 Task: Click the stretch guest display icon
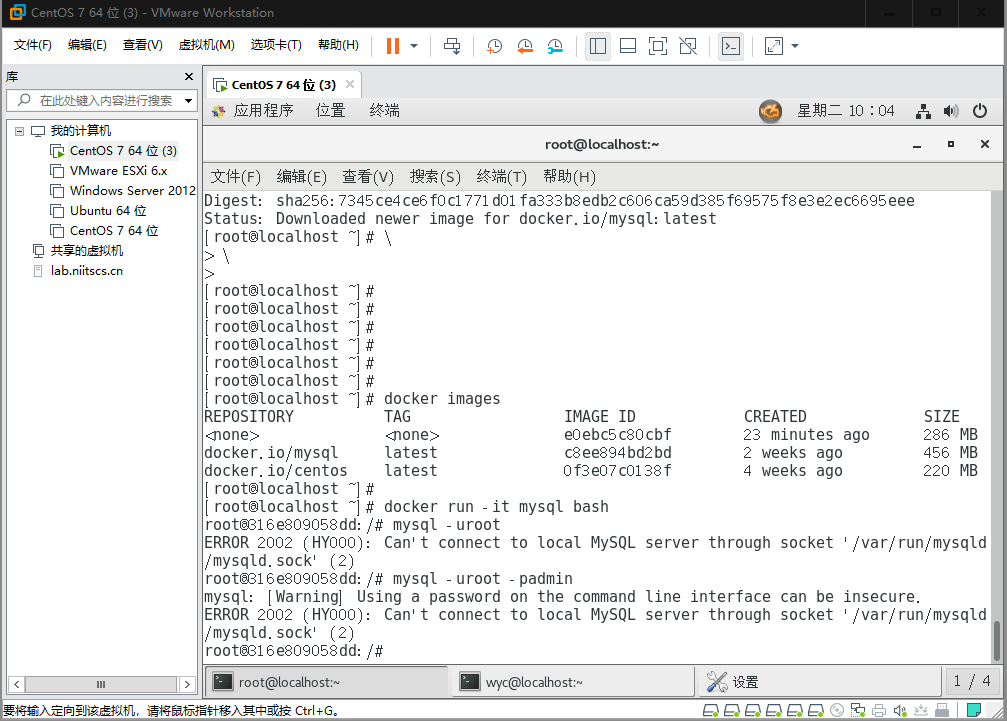(x=774, y=46)
